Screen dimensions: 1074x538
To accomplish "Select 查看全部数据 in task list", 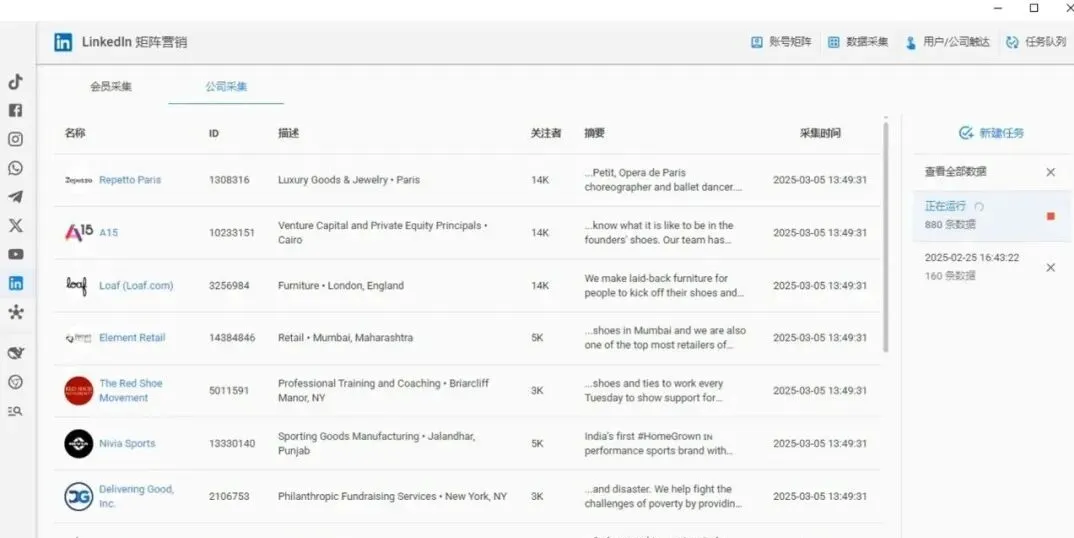I will (956, 172).
